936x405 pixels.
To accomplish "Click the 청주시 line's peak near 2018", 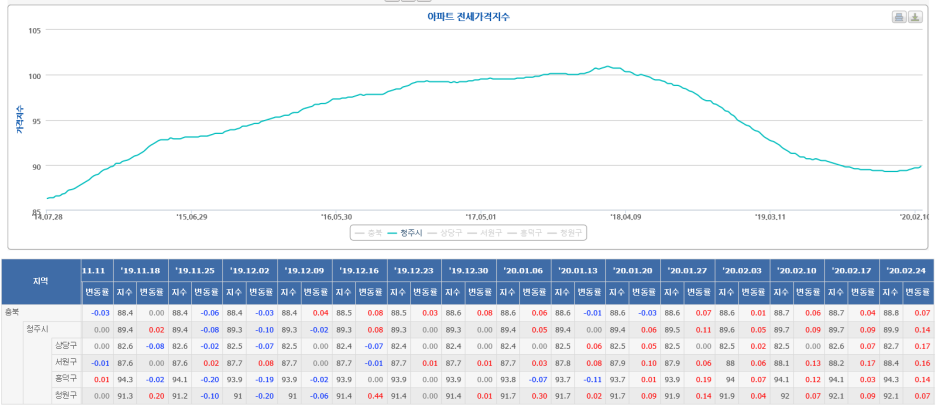I will pos(608,66).
